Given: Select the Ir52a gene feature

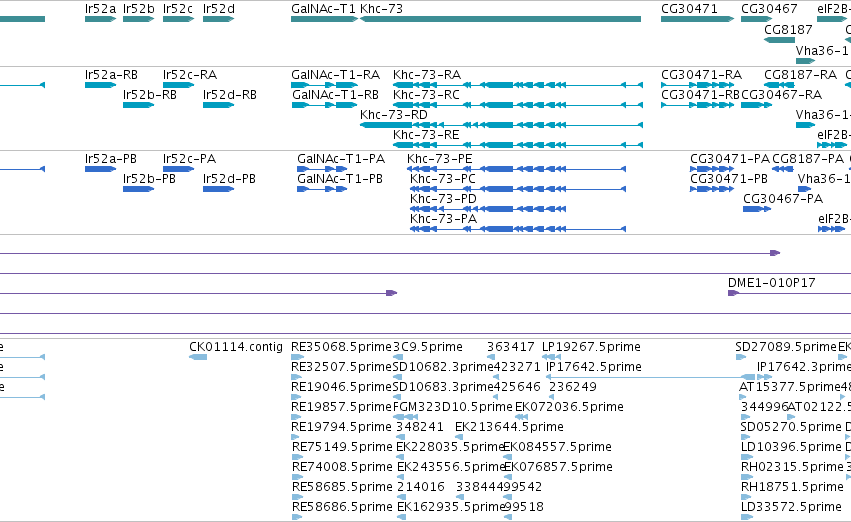Looking at the screenshot, I should point(100,19).
